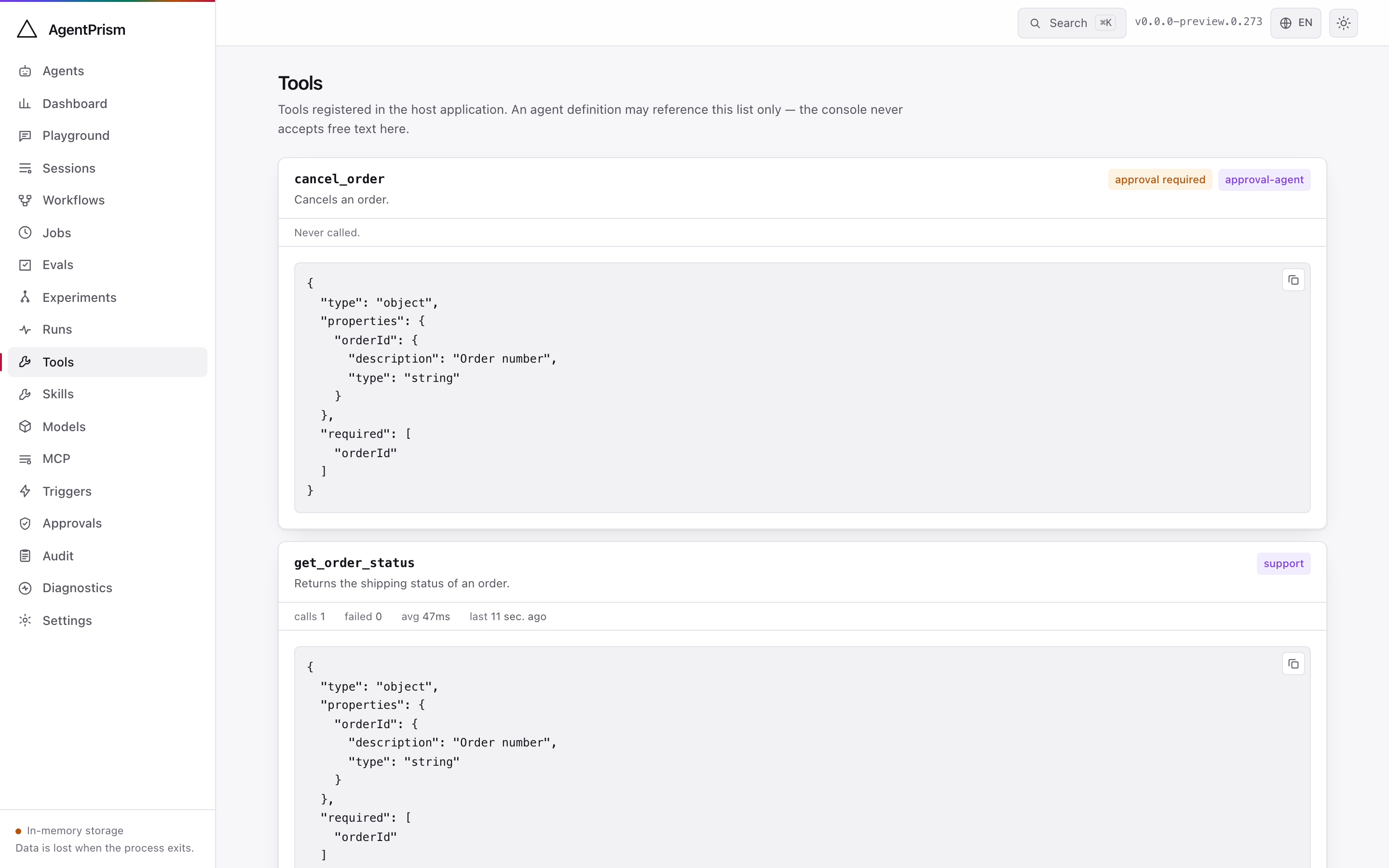
Task: Copy the cancel_order JSON schema
Action: (1293, 280)
